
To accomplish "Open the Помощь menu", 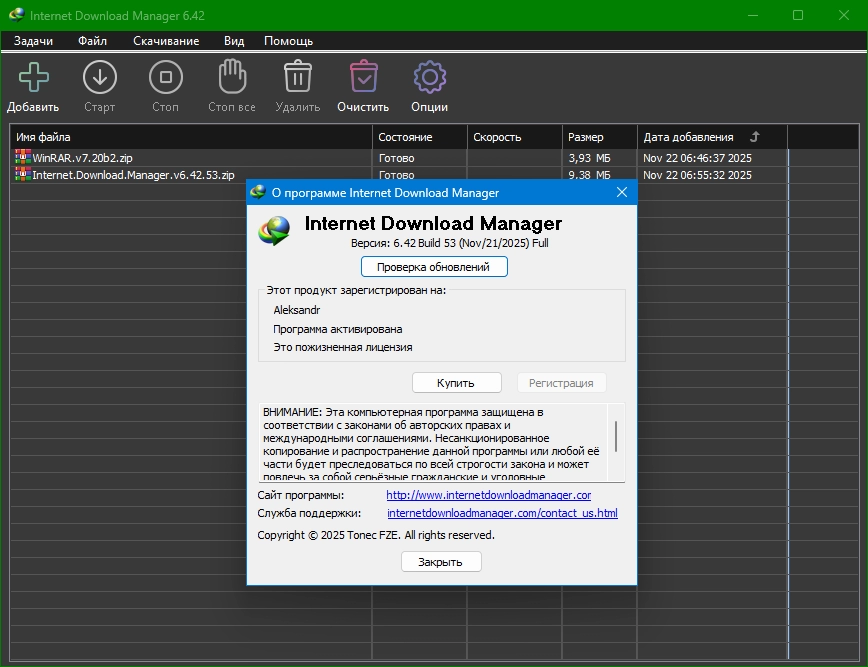I will click(x=288, y=41).
